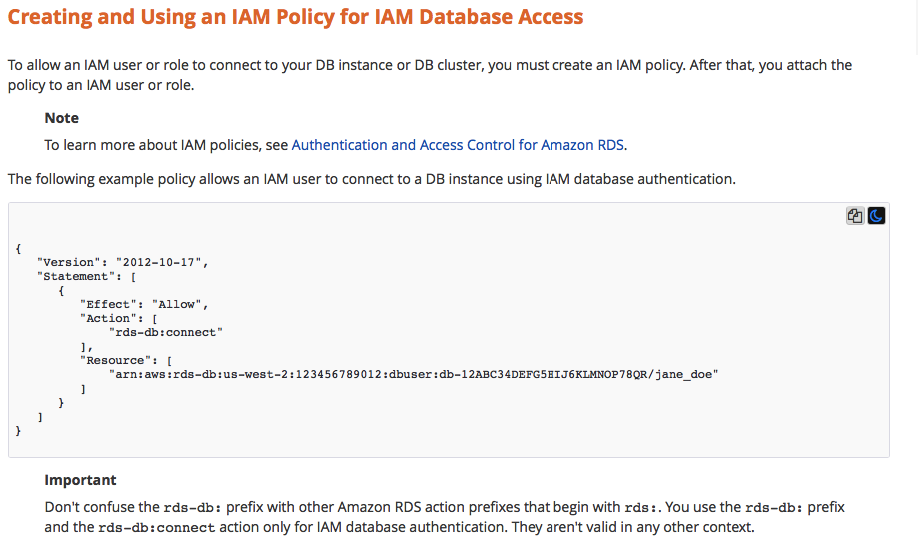The height and width of the screenshot is (544, 918).
Task: Click the "2012-10-17" version value
Action: click(159, 262)
